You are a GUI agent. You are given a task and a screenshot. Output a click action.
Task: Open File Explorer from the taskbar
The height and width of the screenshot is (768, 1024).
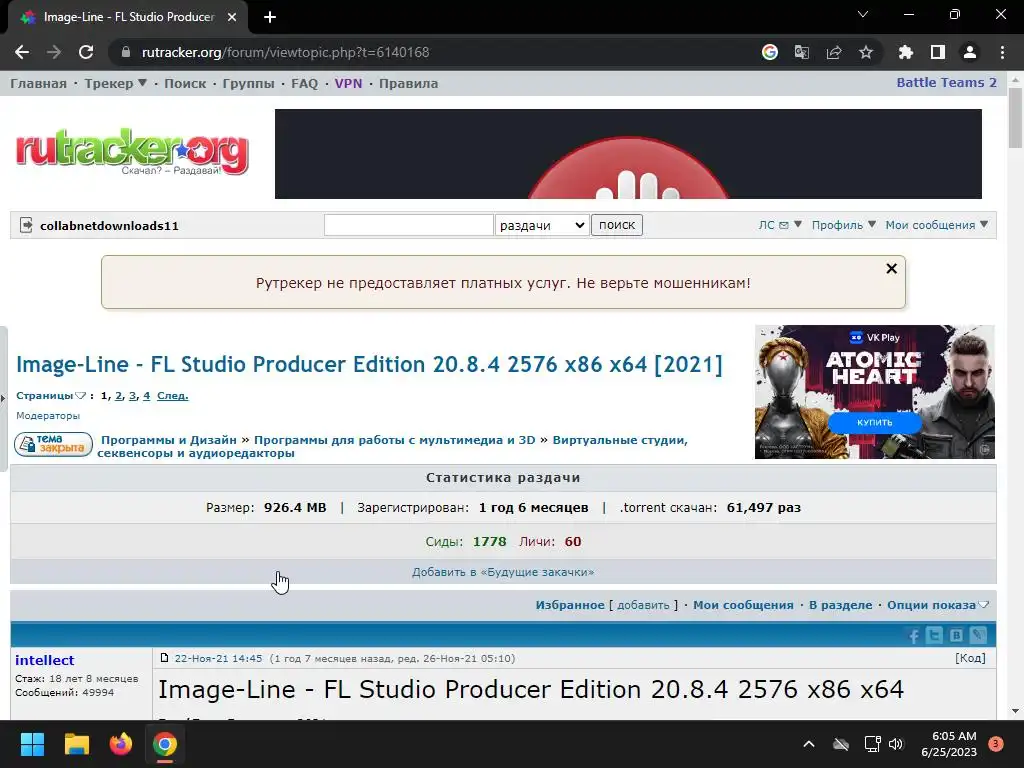(x=76, y=744)
